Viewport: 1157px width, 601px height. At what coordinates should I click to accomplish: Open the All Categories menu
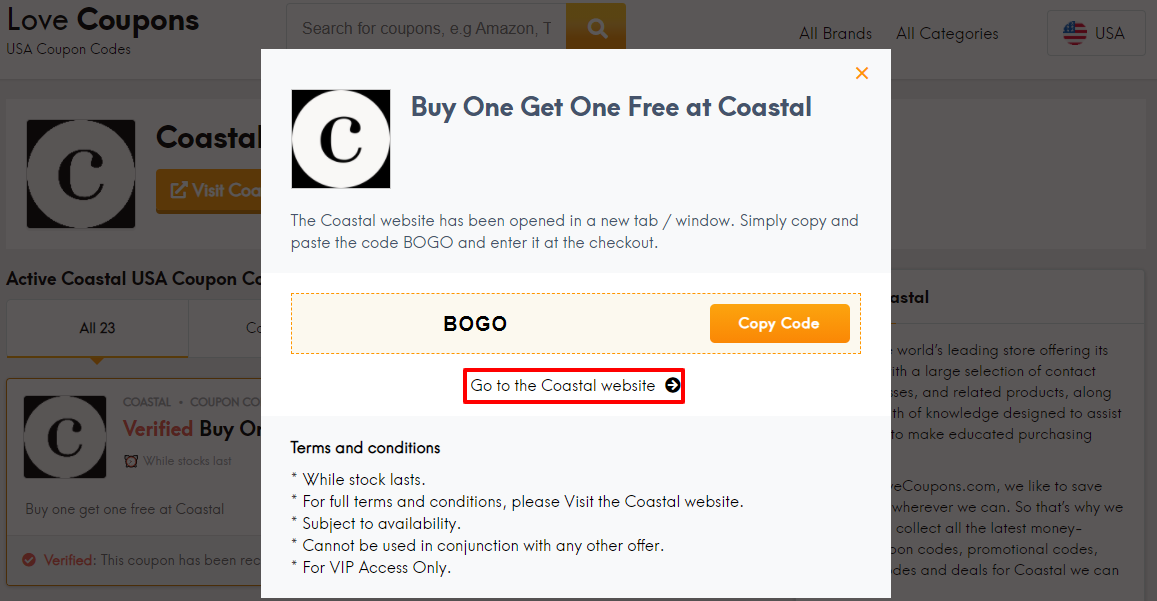(x=946, y=33)
